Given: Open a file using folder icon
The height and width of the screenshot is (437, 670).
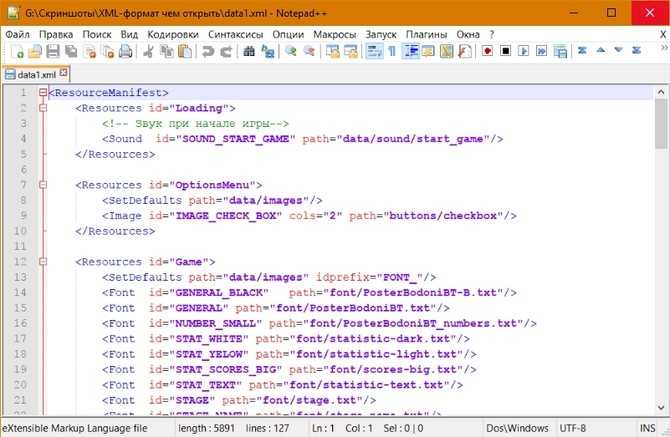Looking at the screenshot, I should point(35,52).
